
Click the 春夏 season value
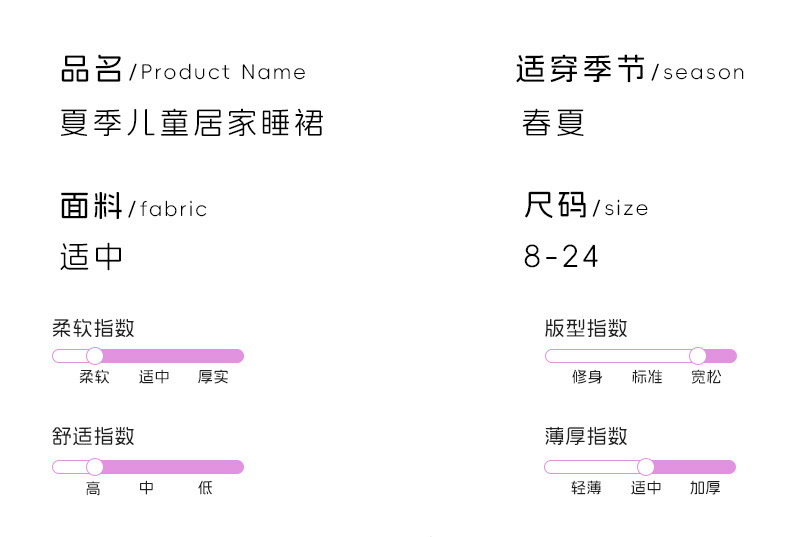tap(553, 124)
